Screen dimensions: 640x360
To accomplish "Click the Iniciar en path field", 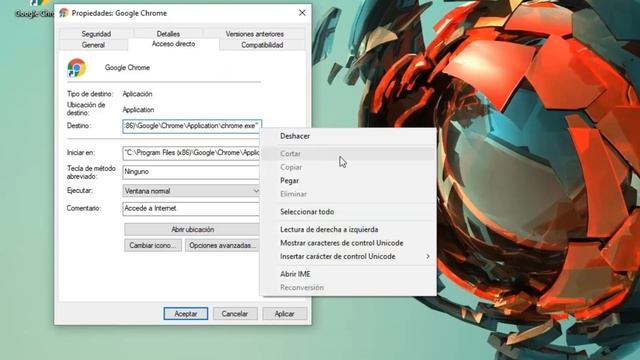I will pyautogui.click(x=191, y=153).
